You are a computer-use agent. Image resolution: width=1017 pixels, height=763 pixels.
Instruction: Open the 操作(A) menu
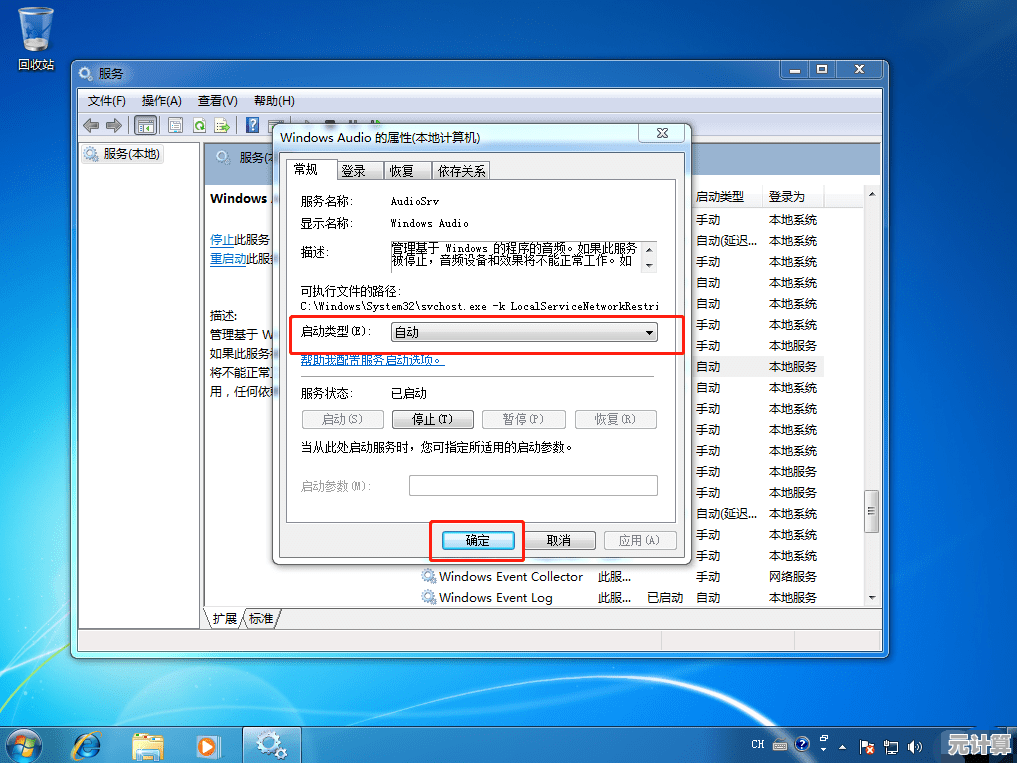[x=161, y=101]
